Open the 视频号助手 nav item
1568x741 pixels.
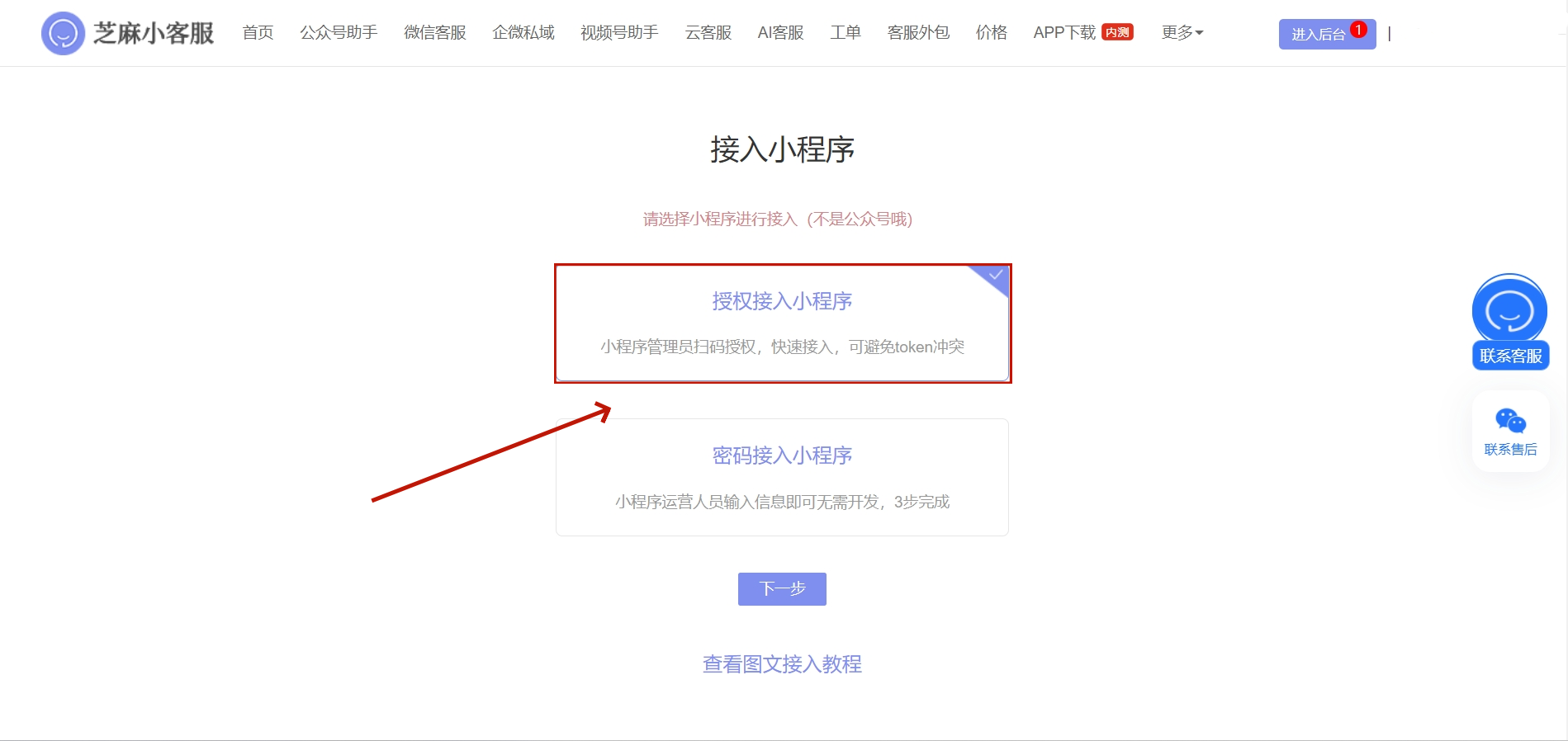coord(619,32)
